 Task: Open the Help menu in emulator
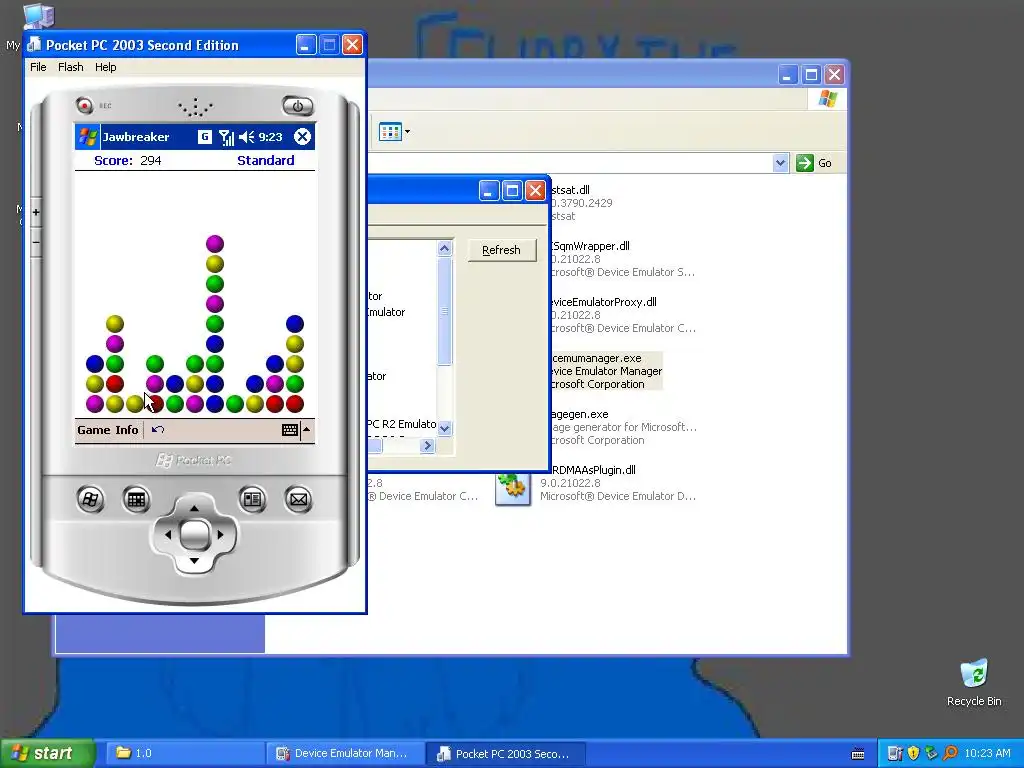(105, 67)
